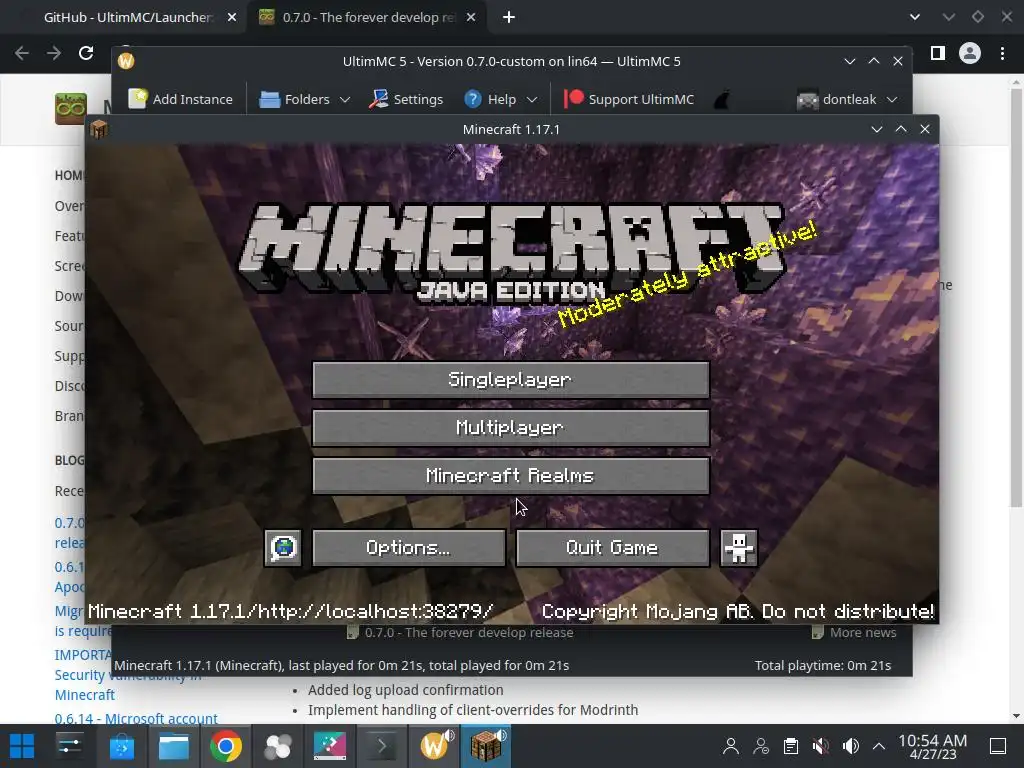Open the 0.7.0 news headline in UltimMC

[x=460, y=632]
